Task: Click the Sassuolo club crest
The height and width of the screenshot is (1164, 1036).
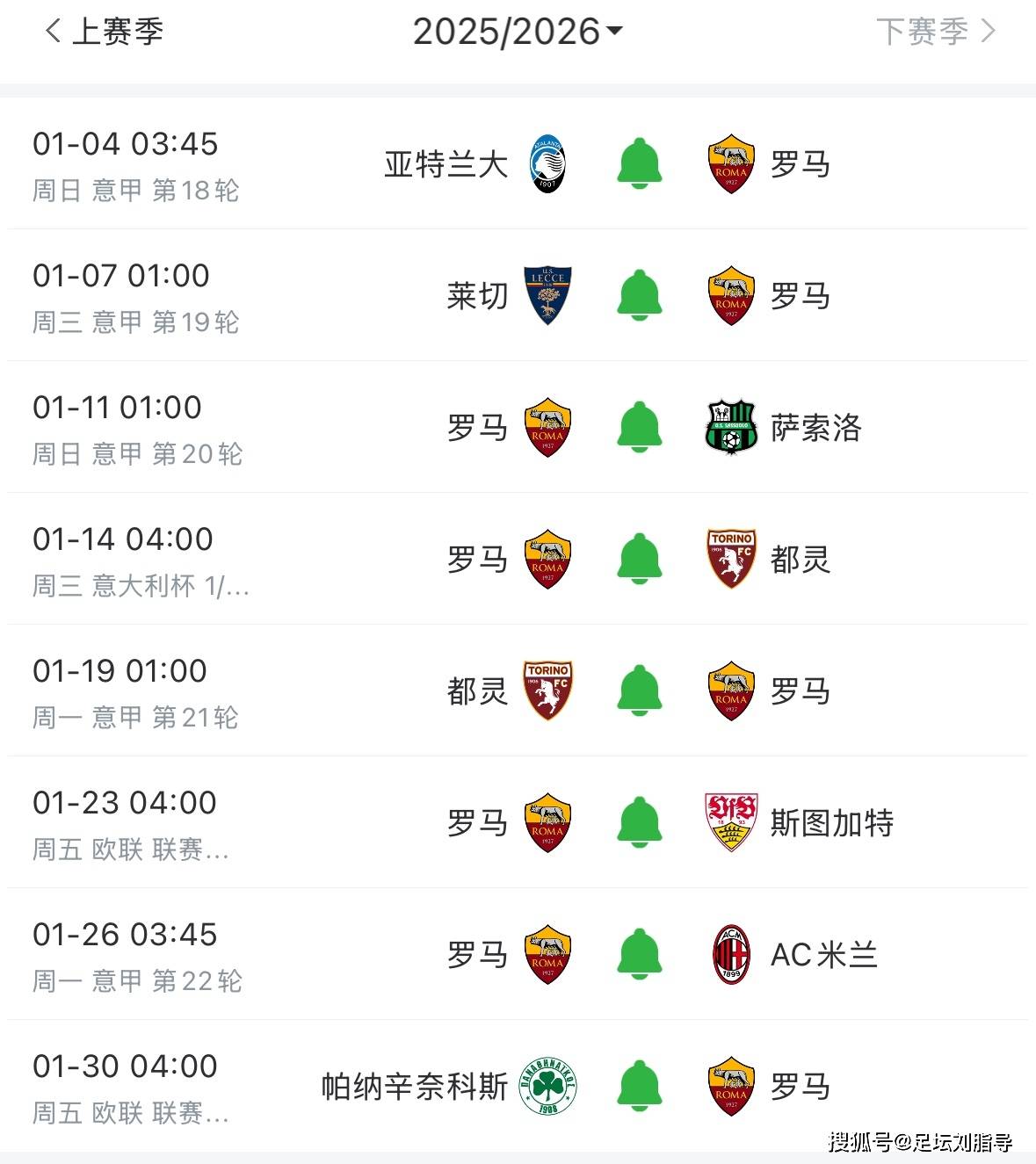Action: point(731,428)
